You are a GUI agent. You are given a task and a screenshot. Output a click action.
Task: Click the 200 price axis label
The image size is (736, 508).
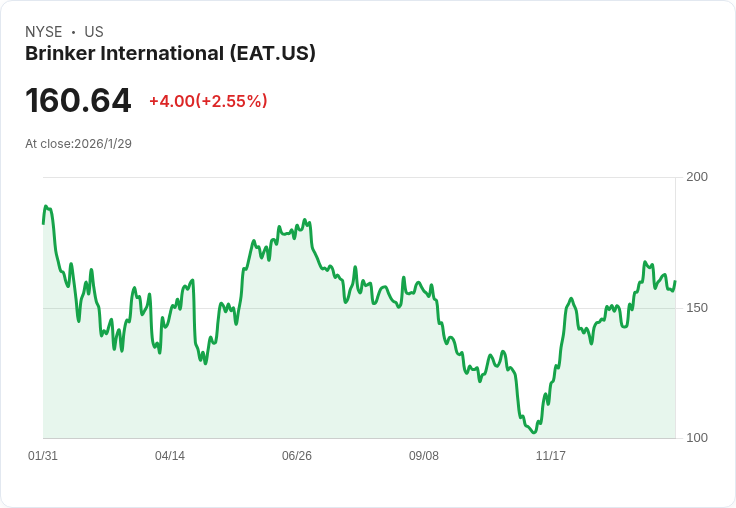(x=697, y=177)
